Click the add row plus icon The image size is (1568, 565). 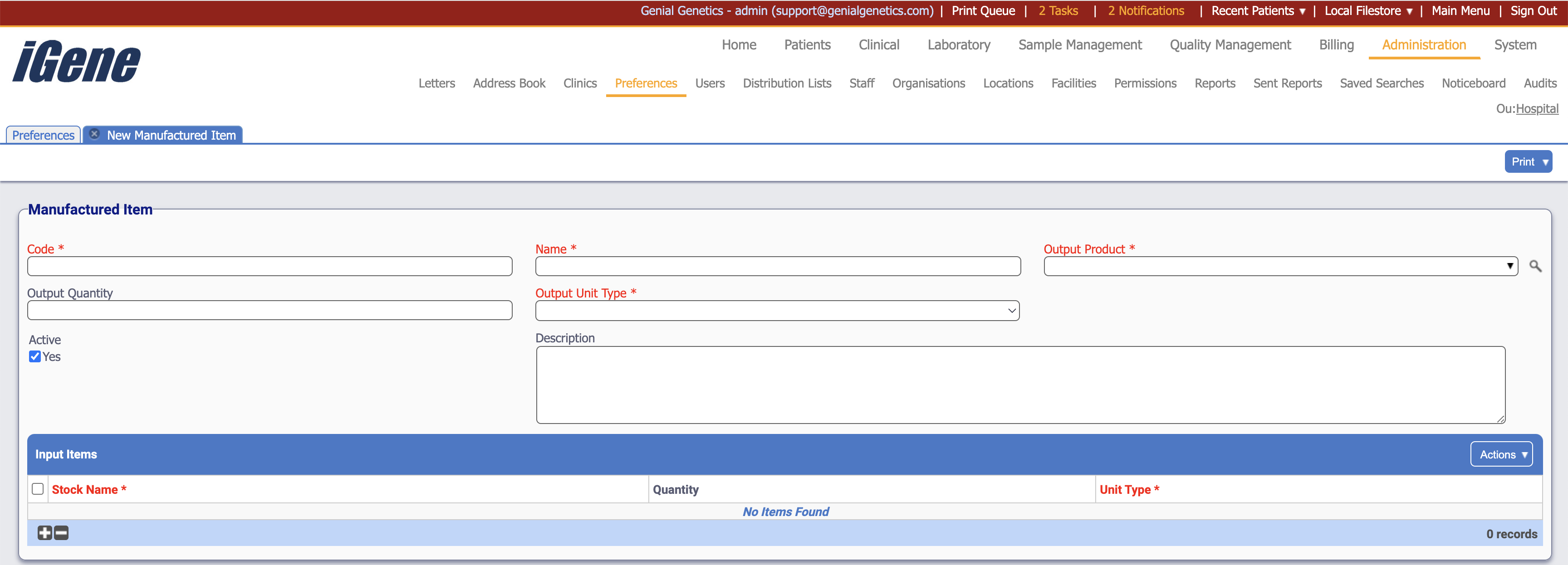coord(44,533)
